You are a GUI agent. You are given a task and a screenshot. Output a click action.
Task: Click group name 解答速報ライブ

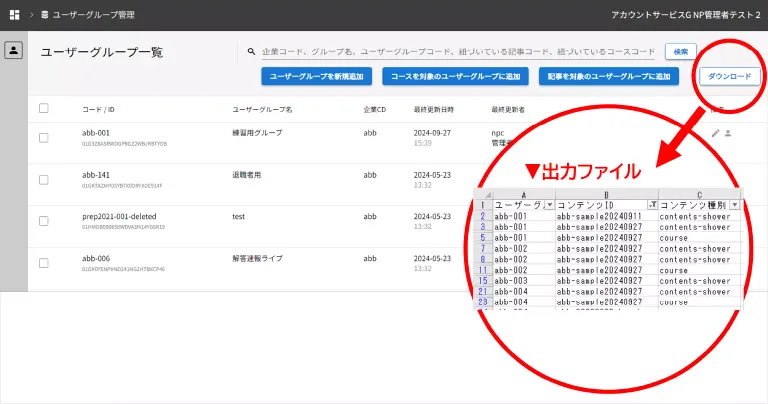coord(257,259)
